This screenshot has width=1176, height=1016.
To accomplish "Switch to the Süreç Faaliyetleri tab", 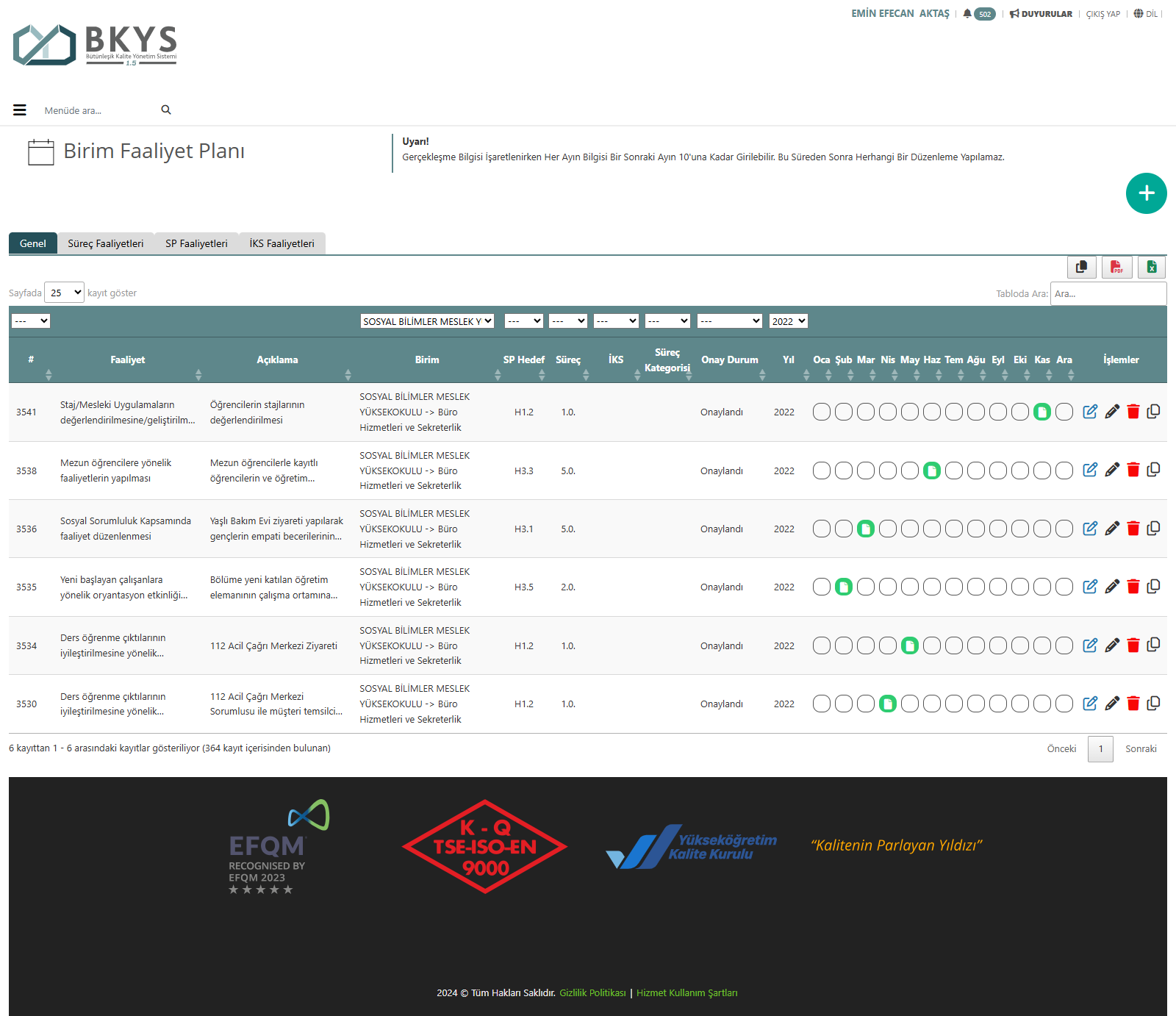I will tap(105, 243).
